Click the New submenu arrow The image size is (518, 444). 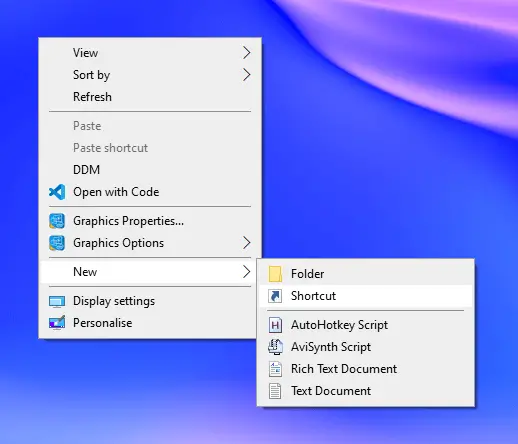point(246,272)
